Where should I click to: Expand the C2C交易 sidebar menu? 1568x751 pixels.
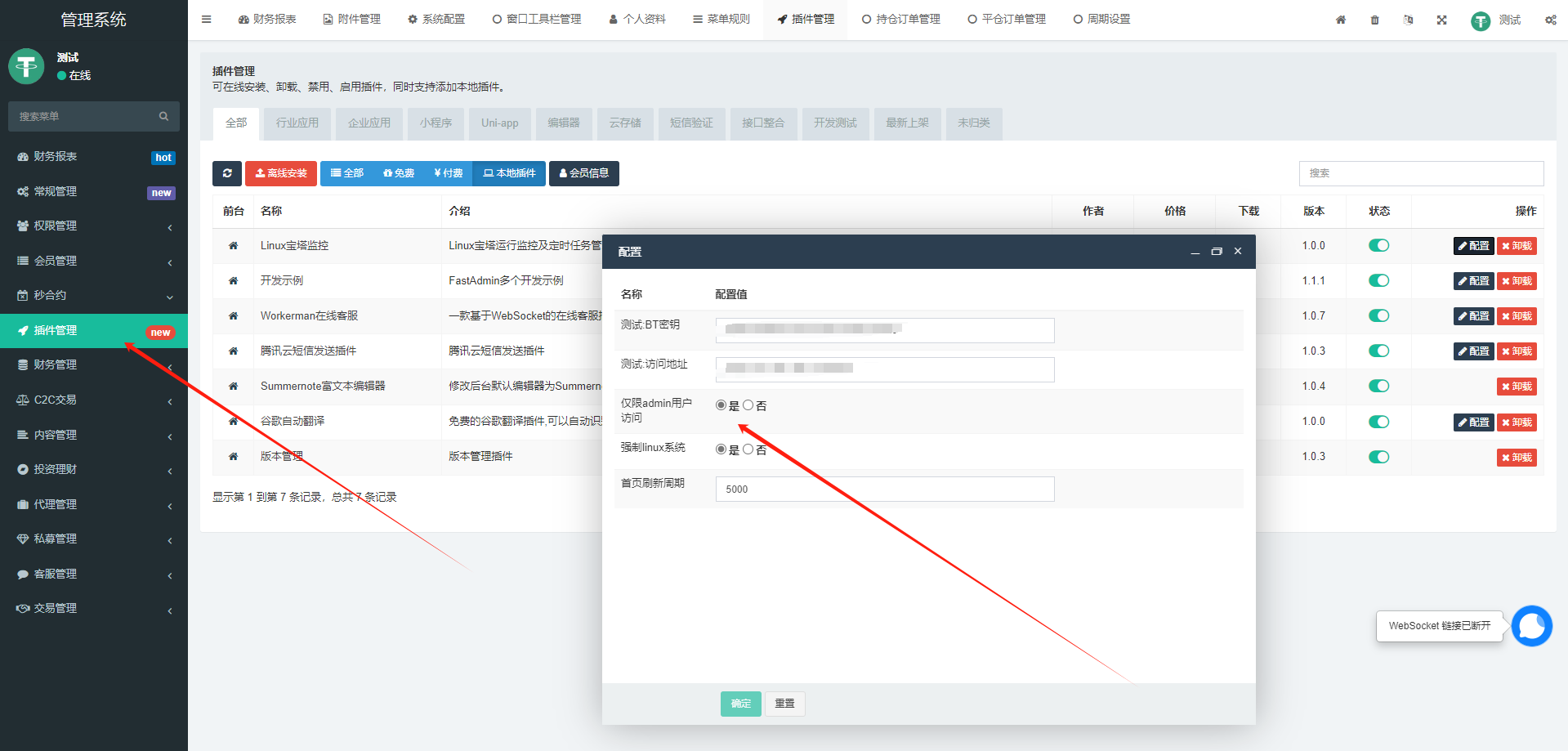(94, 400)
